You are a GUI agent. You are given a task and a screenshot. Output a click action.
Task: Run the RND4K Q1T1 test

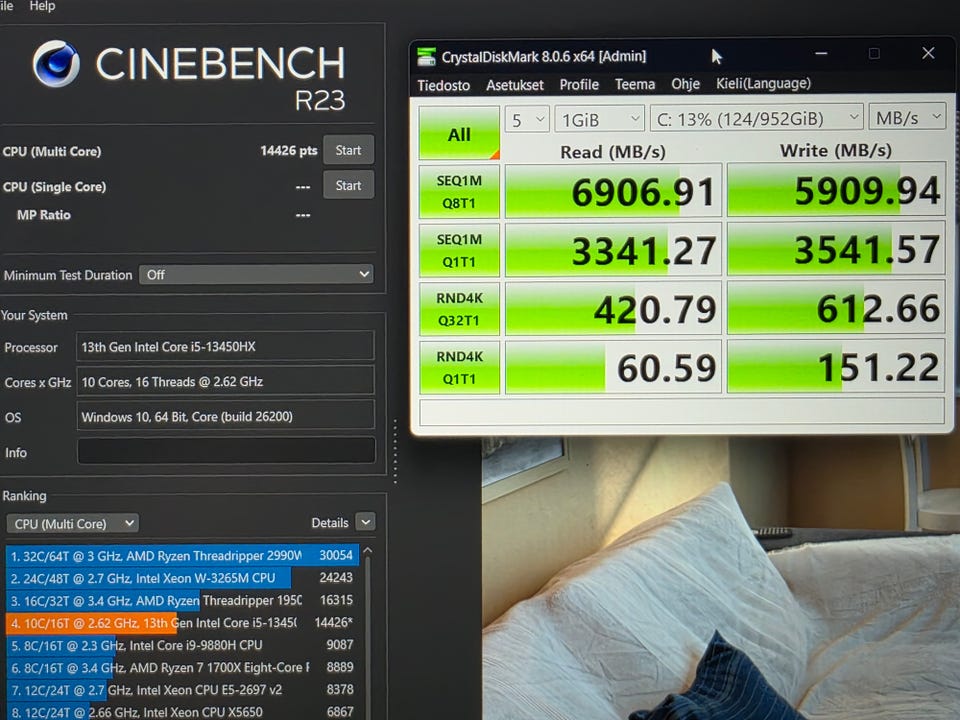pyautogui.click(x=459, y=367)
